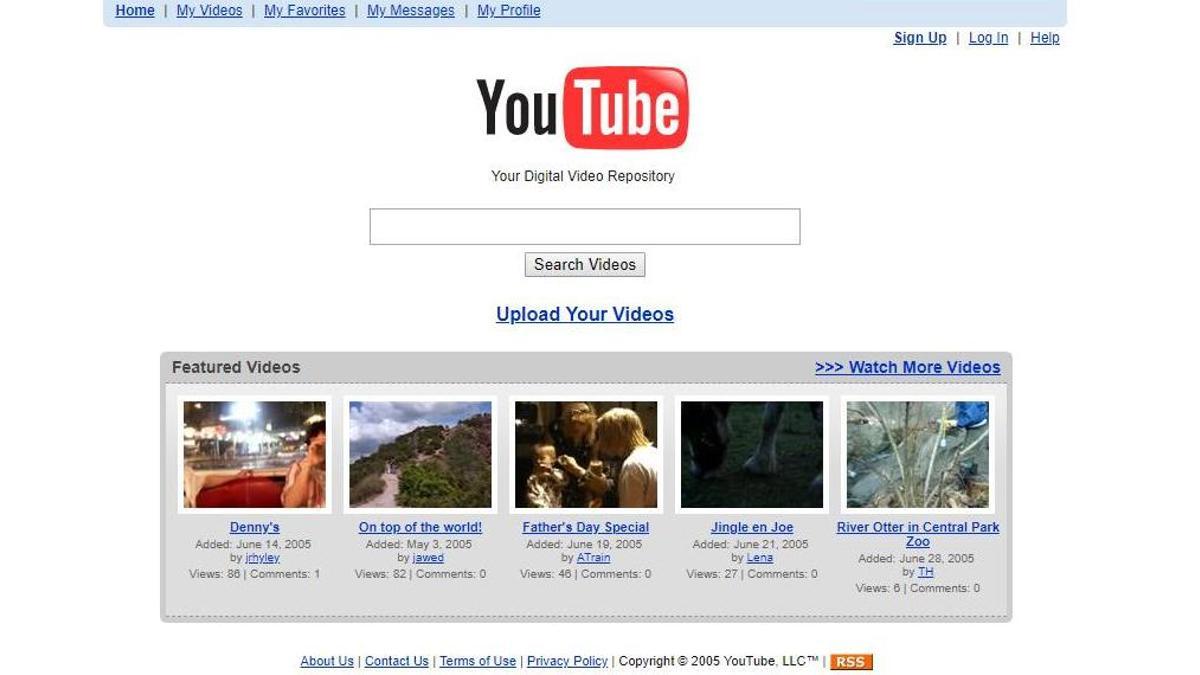Image resolution: width=1200 pixels, height=675 pixels.
Task: Click the Featured Videos heading
Action: tap(236, 367)
